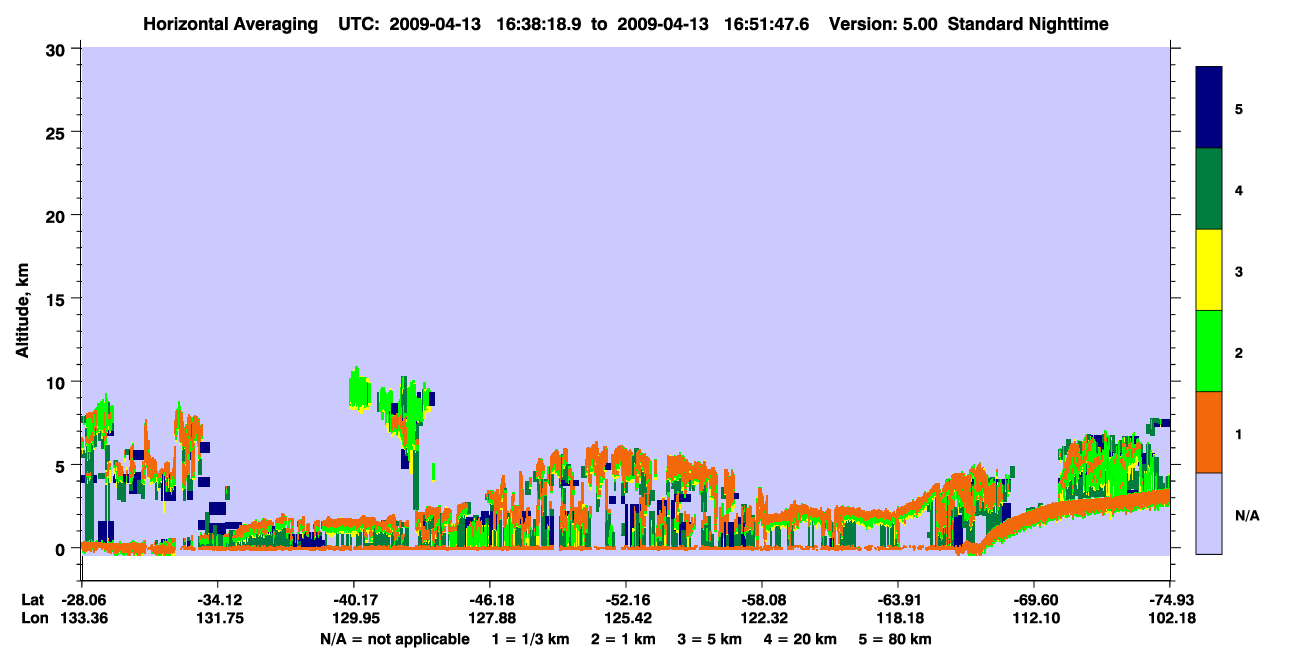Click latitude value -74.93
The image size is (1300, 667).
(1170, 600)
